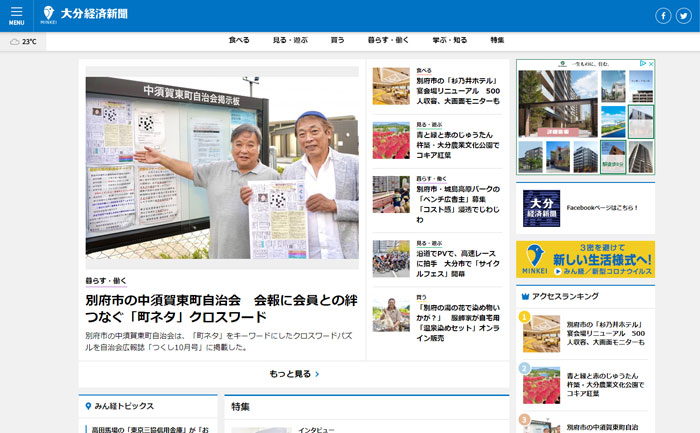Click the bench thumbnail for 城島高原パーク article
The height and width of the screenshot is (433, 700).
pos(391,194)
